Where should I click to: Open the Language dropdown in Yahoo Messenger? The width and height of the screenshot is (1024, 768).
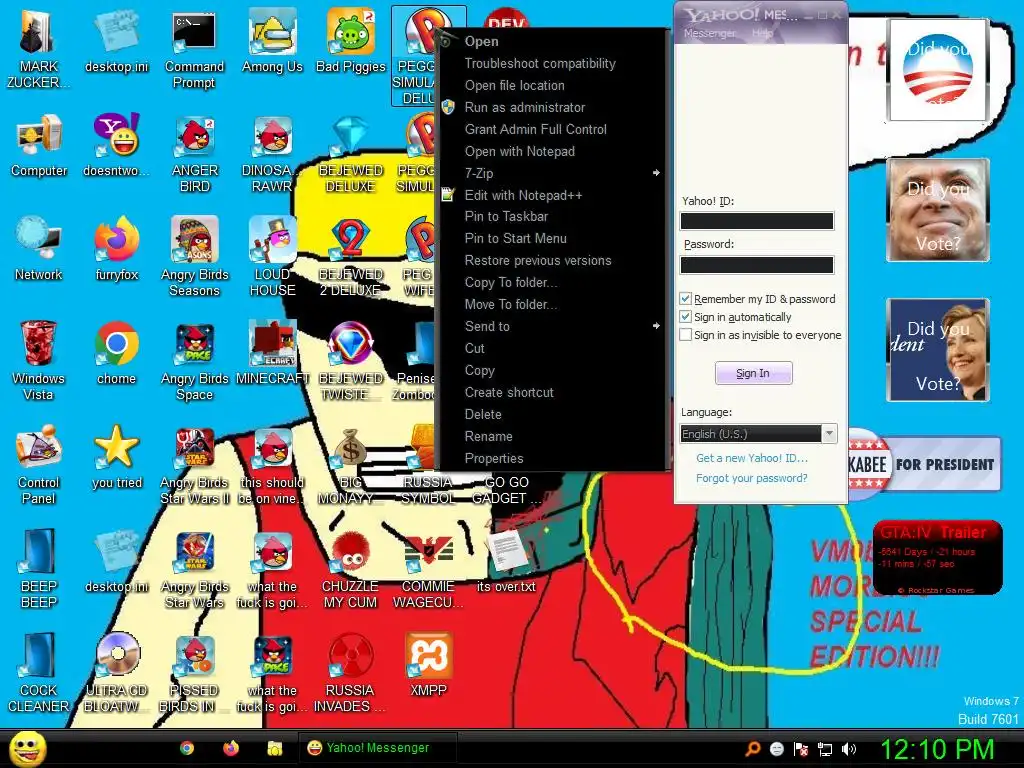758,434
